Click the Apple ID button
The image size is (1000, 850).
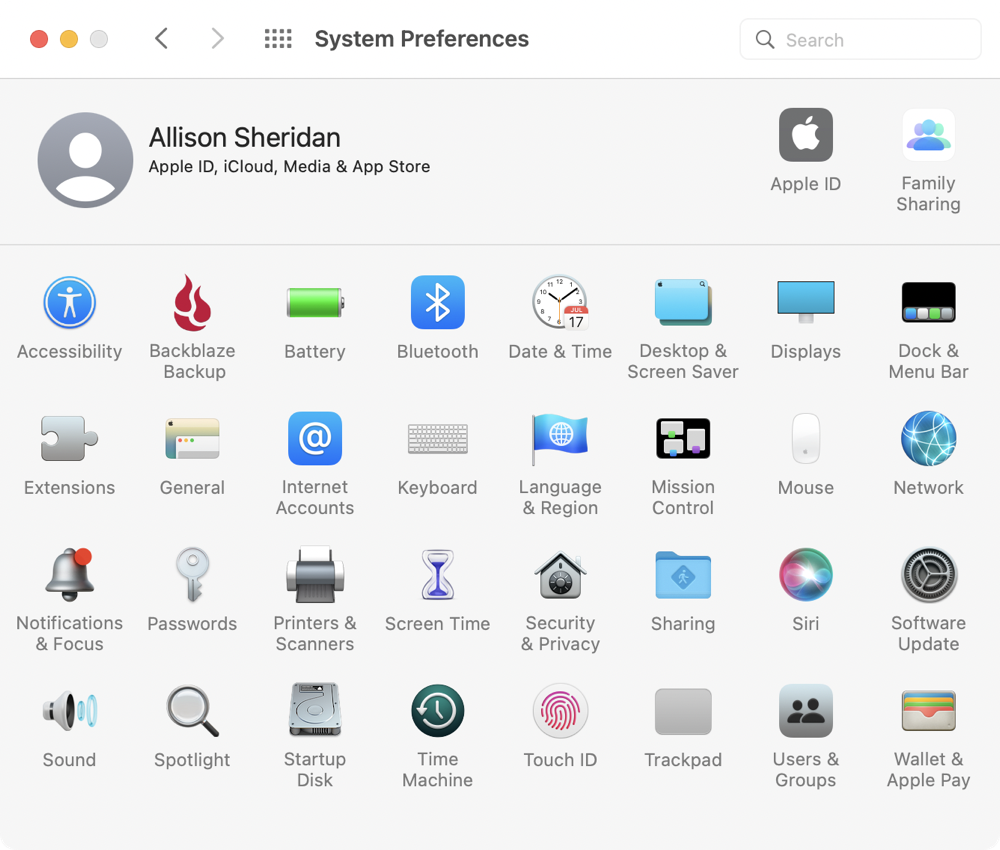tap(805, 136)
